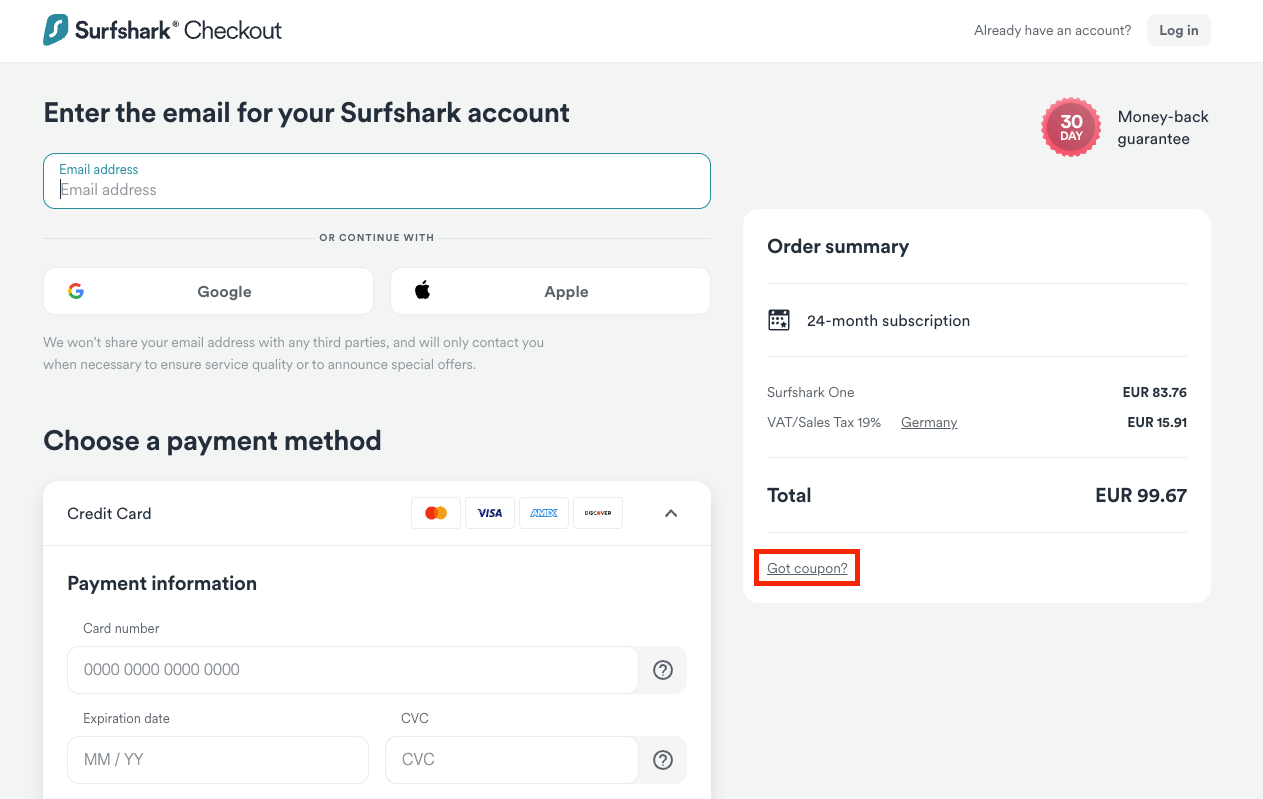The width and height of the screenshot is (1263, 799).
Task: Select the Visa payment icon
Action: pos(490,512)
